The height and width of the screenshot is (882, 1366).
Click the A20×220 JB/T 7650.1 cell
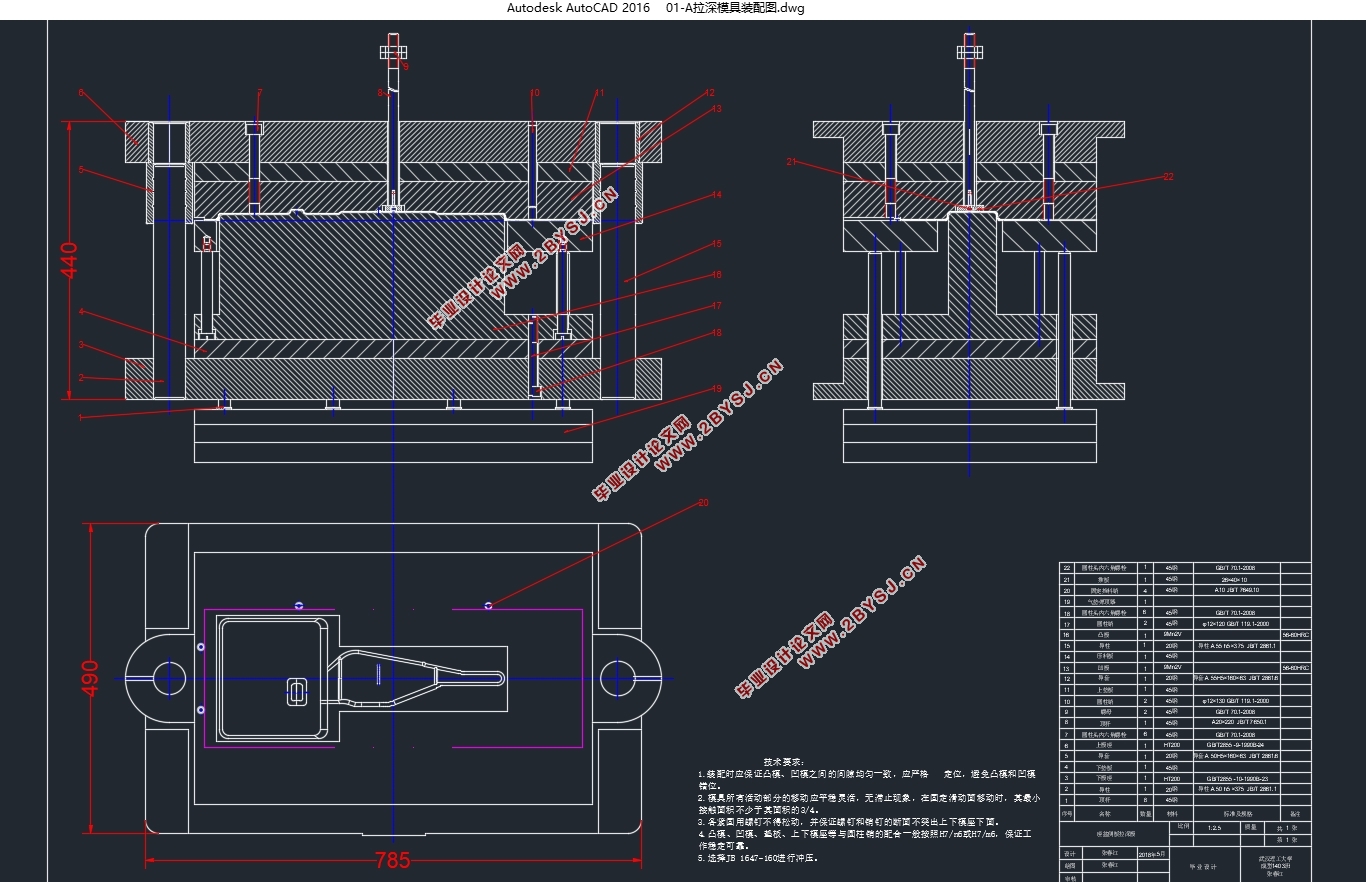1238,722
